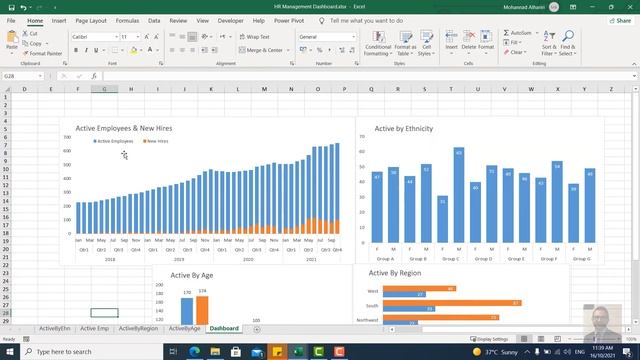This screenshot has height=360, width=640.
Task: Increase font size with the large A icon
Action: 147,37
